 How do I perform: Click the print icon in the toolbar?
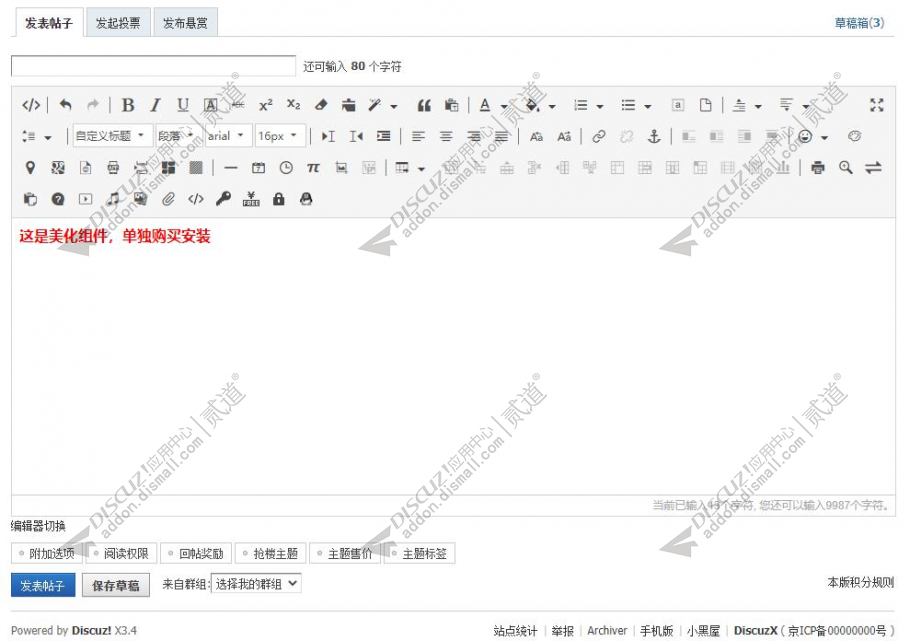pyautogui.click(x=818, y=168)
